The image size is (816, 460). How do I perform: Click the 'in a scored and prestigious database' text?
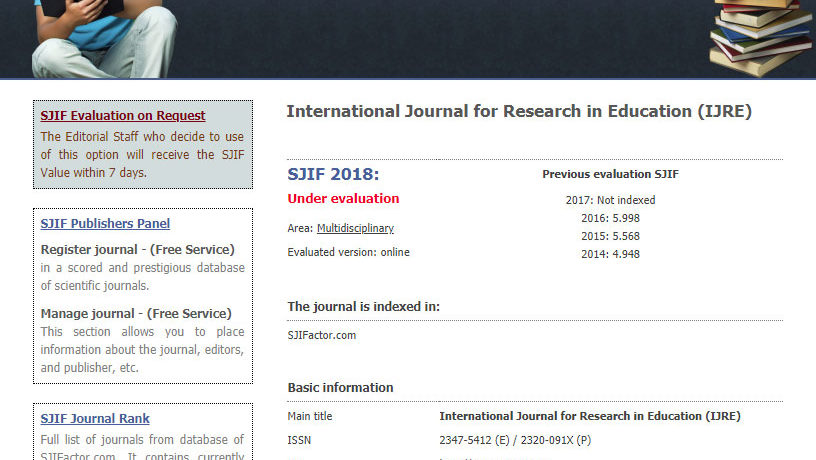tap(143, 276)
